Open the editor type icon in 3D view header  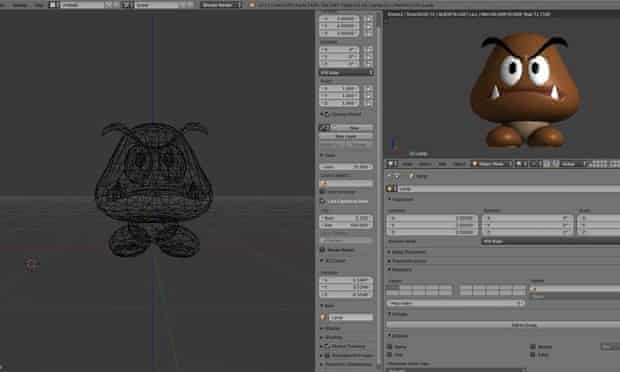(392, 164)
